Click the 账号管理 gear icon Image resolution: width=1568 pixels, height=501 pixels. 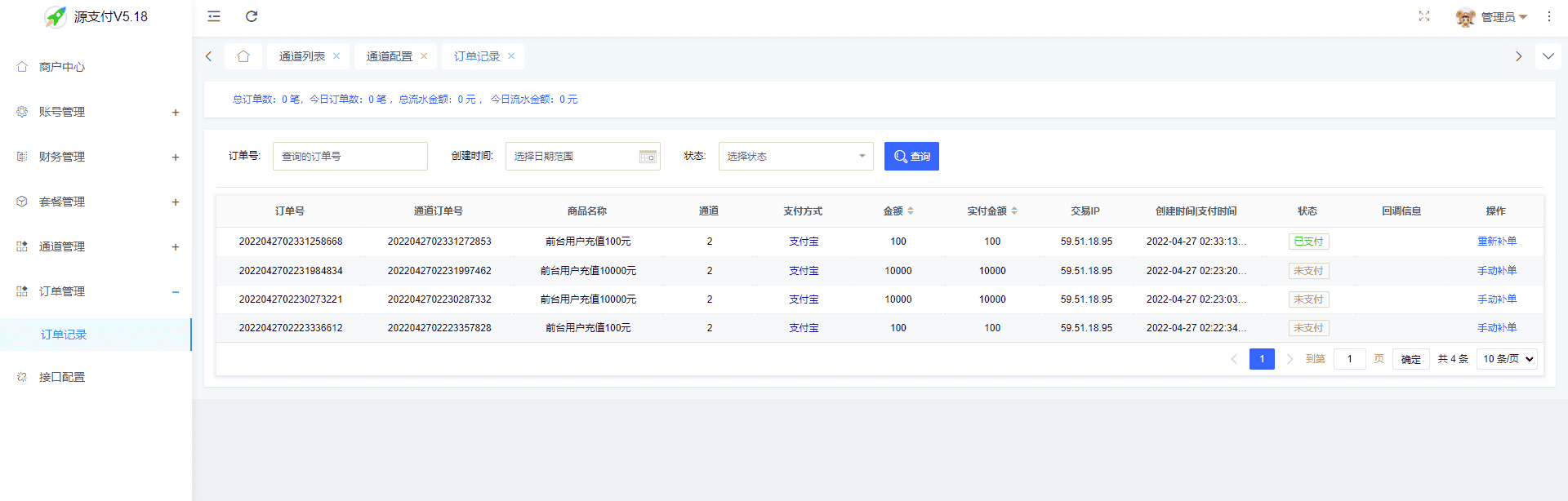(x=22, y=112)
